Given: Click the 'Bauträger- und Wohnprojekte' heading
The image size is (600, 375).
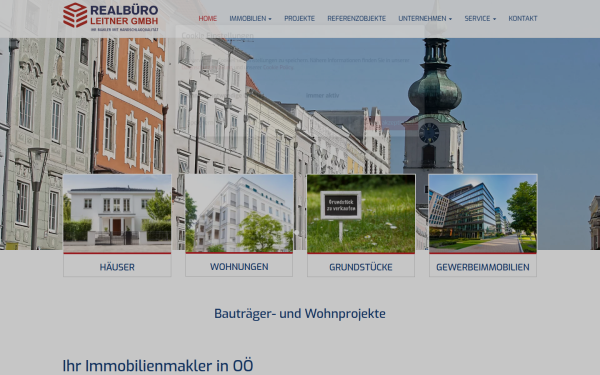Looking at the screenshot, I should [x=300, y=313].
